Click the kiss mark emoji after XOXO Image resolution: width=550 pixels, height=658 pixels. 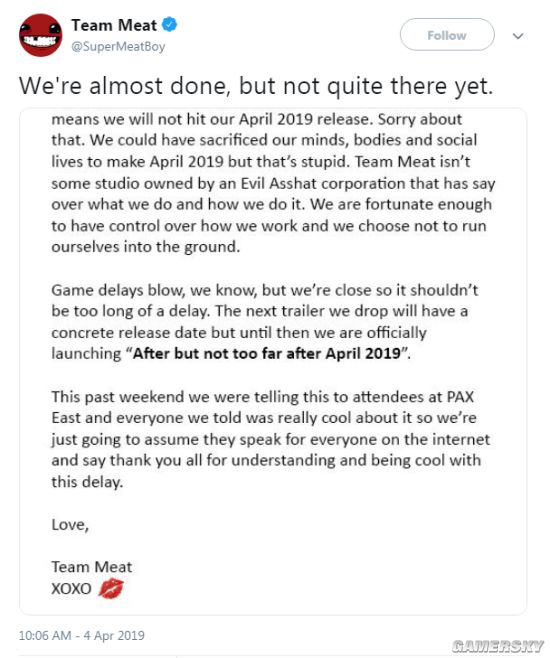(x=111, y=588)
